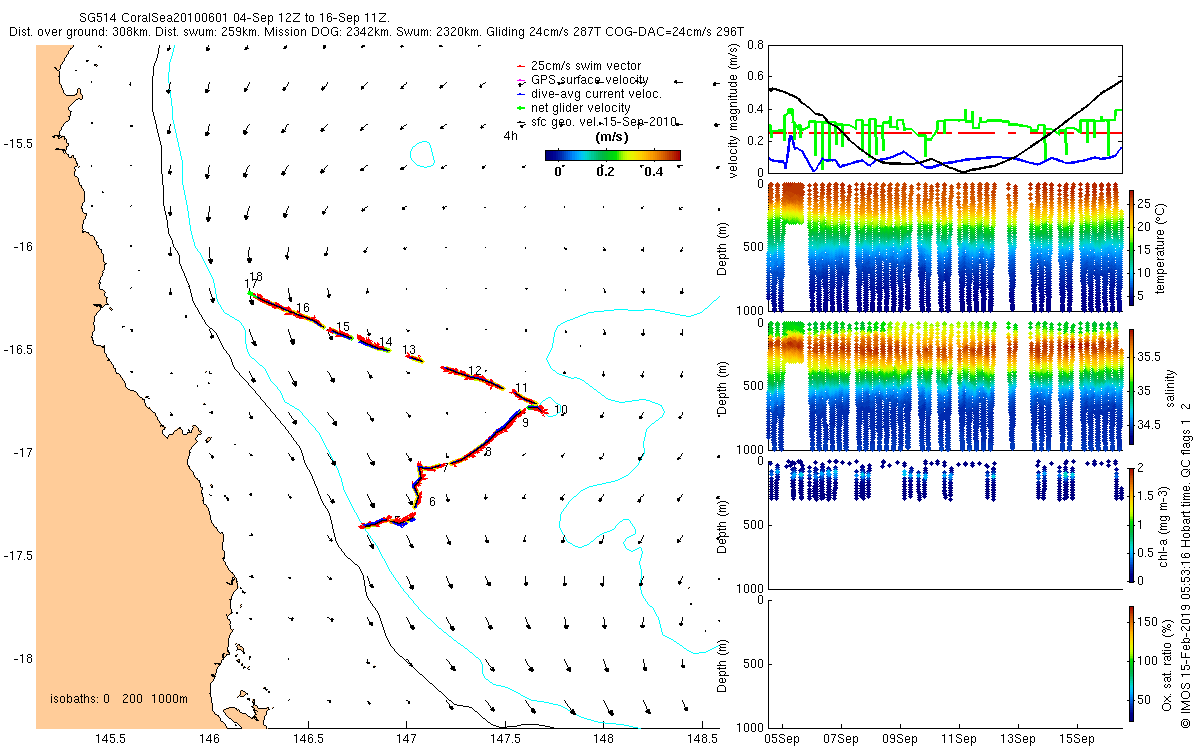Click the '4h' label near the legend
This screenshot has width=1200, height=750.
510,135
